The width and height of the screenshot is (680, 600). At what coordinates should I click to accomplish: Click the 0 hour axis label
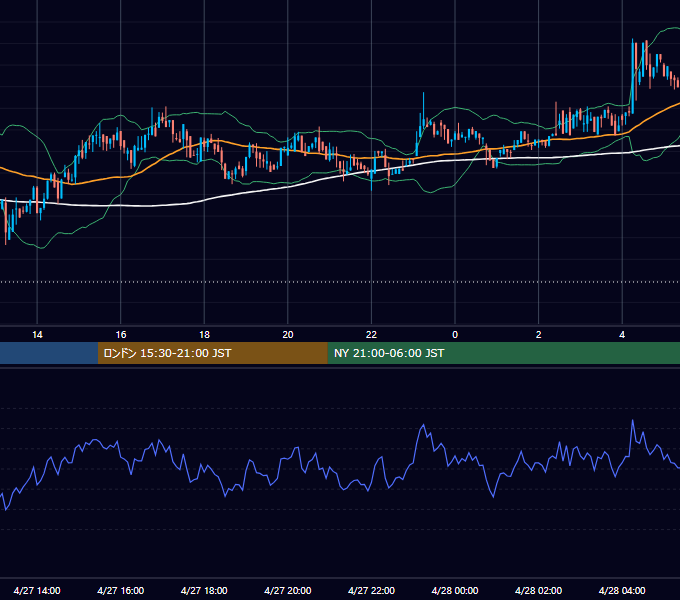click(x=455, y=335)
